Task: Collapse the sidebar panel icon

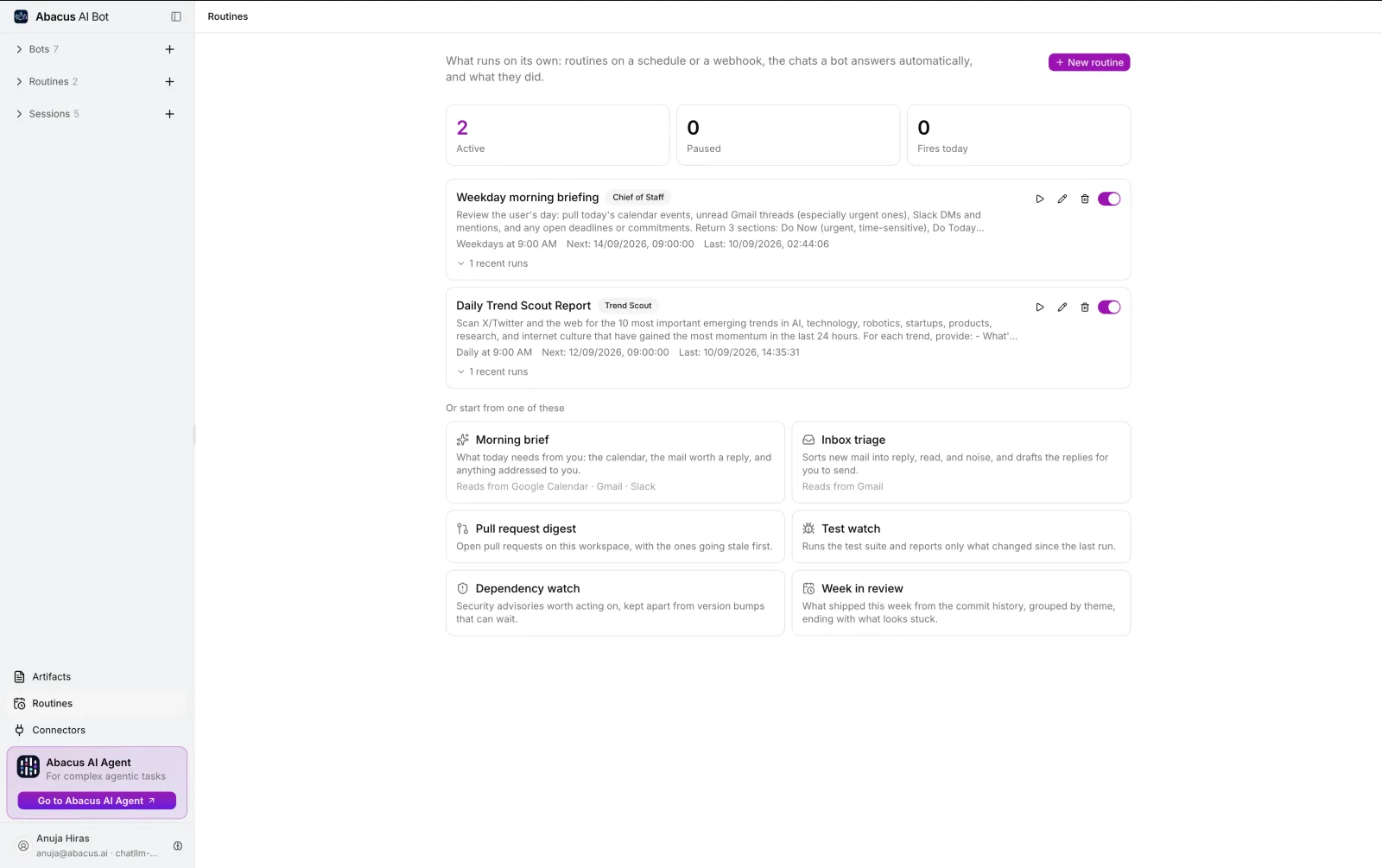Action: pyautogui.click(x=176, y=16)
